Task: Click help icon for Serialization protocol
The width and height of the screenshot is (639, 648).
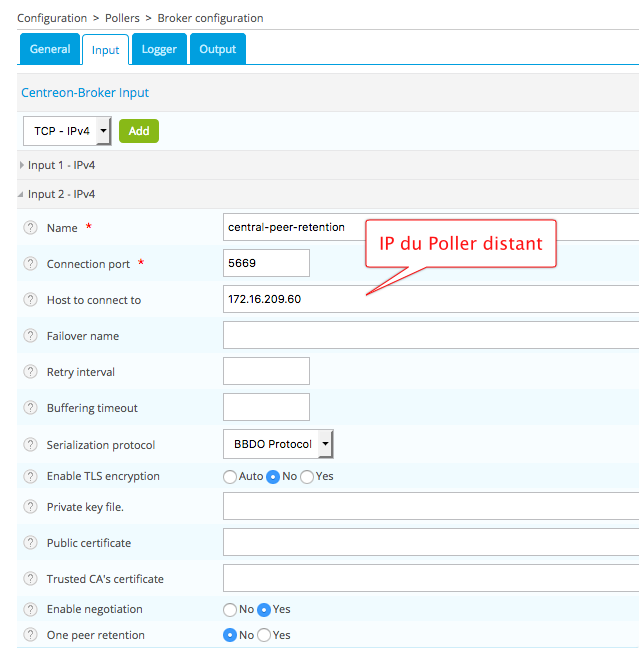Action: 30,445
